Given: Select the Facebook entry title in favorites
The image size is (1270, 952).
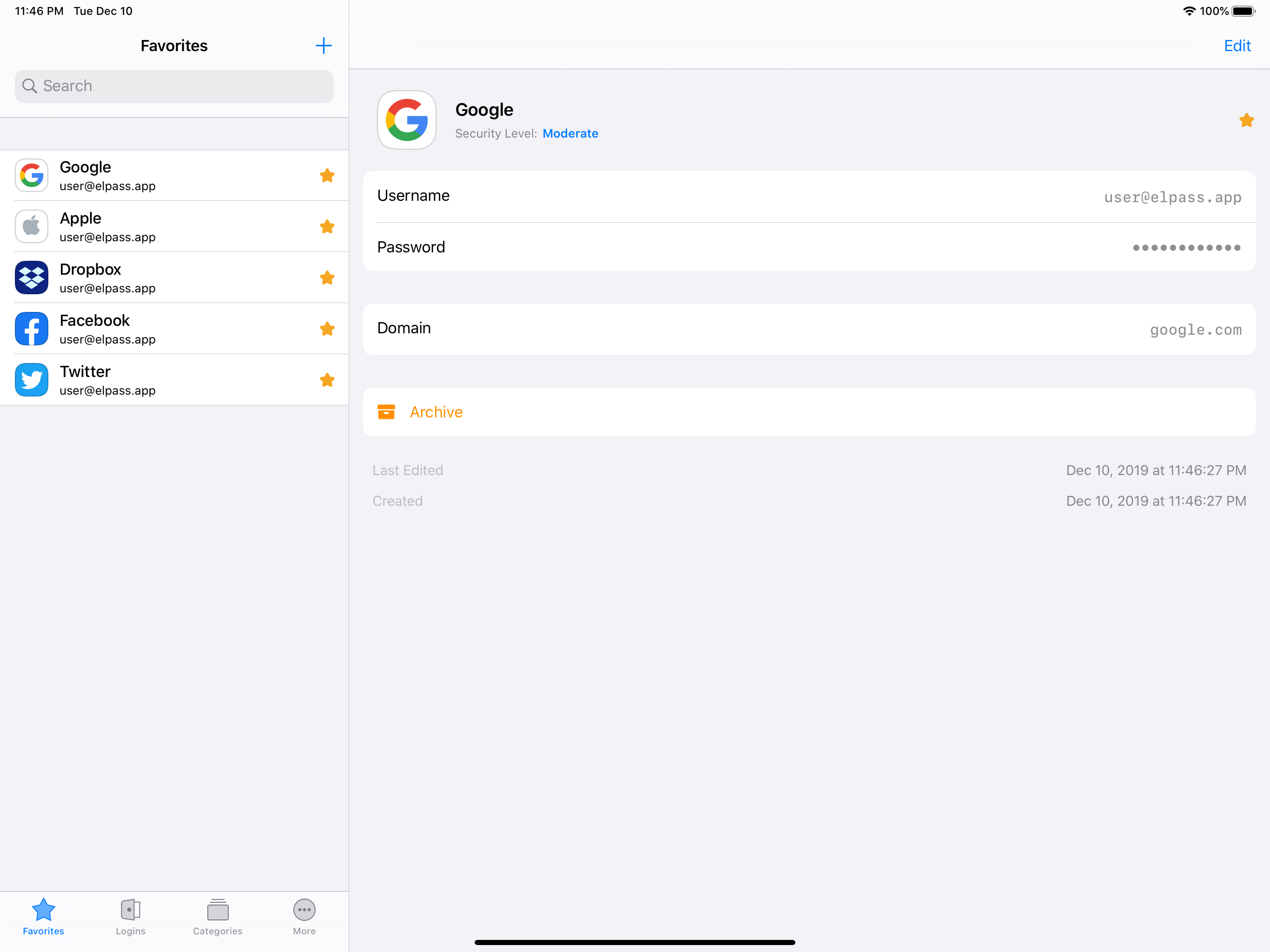Looking at the screenshot, I should tap(95, 320).
